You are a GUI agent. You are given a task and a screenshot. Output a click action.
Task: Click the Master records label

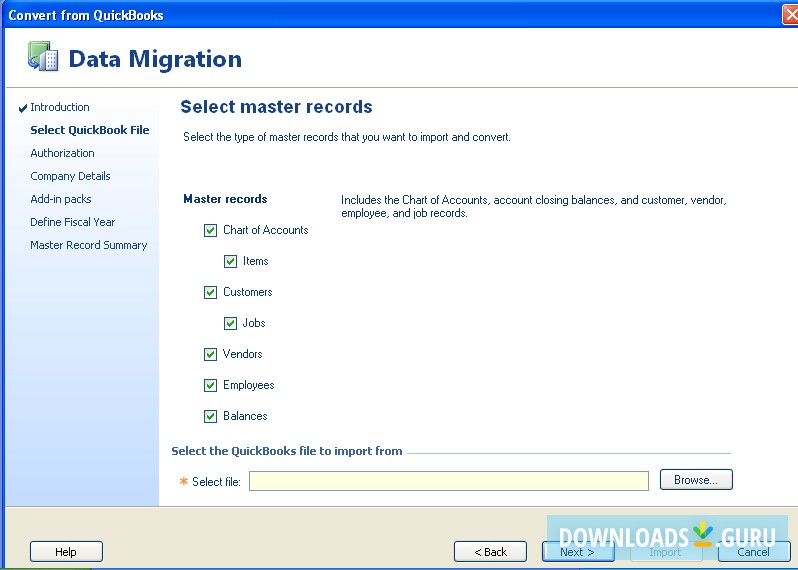click(x=225, y=199)
